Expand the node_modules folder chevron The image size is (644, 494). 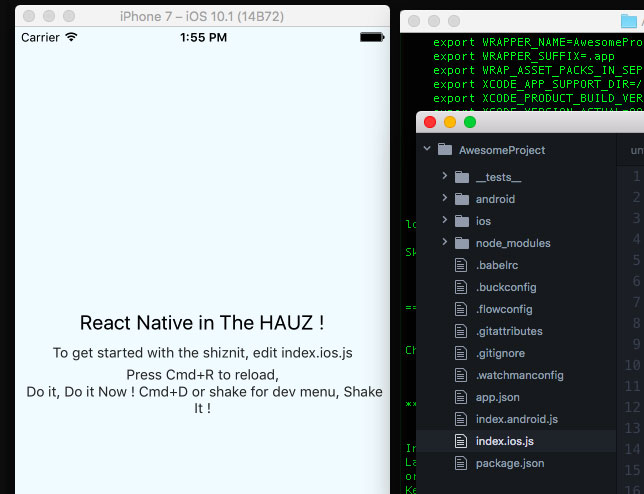[444, 242]
